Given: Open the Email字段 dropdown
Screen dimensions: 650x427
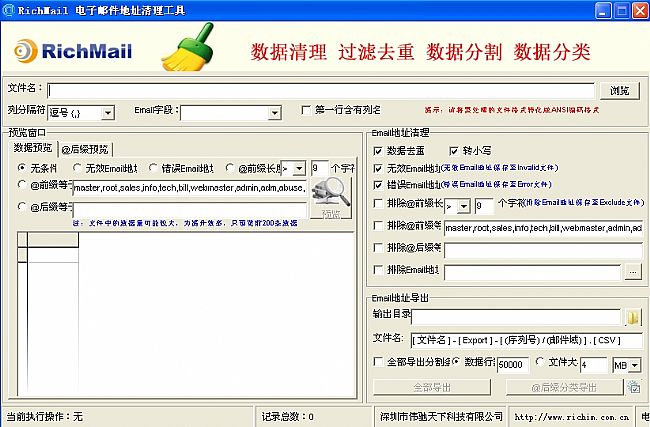Looking at the screenshot, I should point(274,113).
